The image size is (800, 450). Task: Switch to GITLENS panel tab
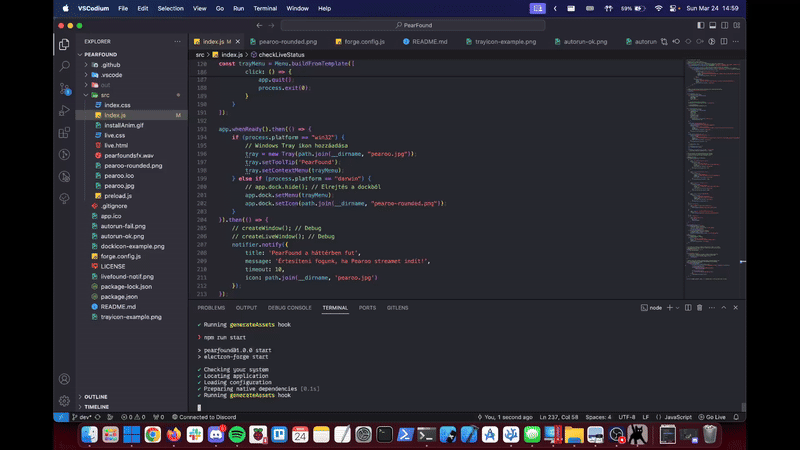point(397,308)
